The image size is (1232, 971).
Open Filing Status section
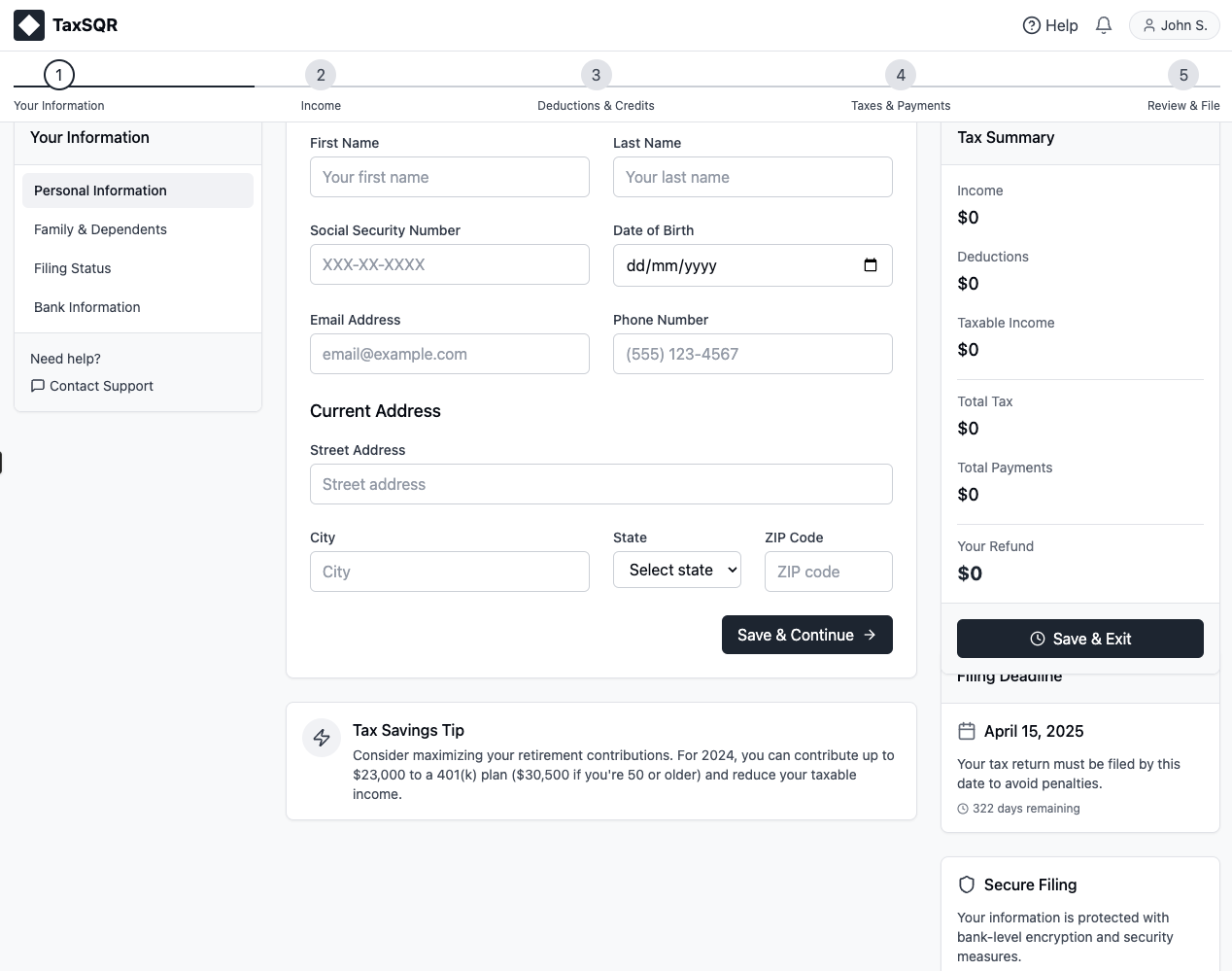click(x=73, y=268)
